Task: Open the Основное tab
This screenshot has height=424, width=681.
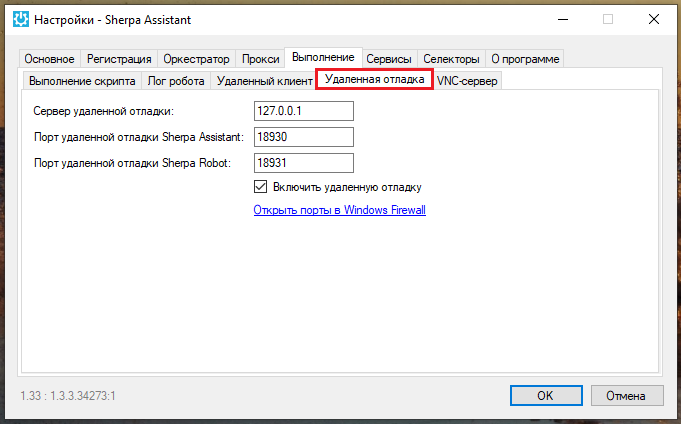Action: pyautogui.click(x=49, y=59)
